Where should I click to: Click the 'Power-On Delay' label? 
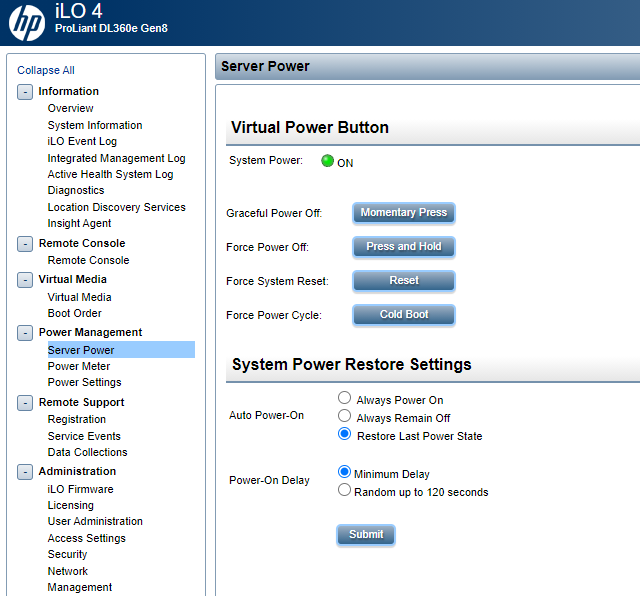269,480
